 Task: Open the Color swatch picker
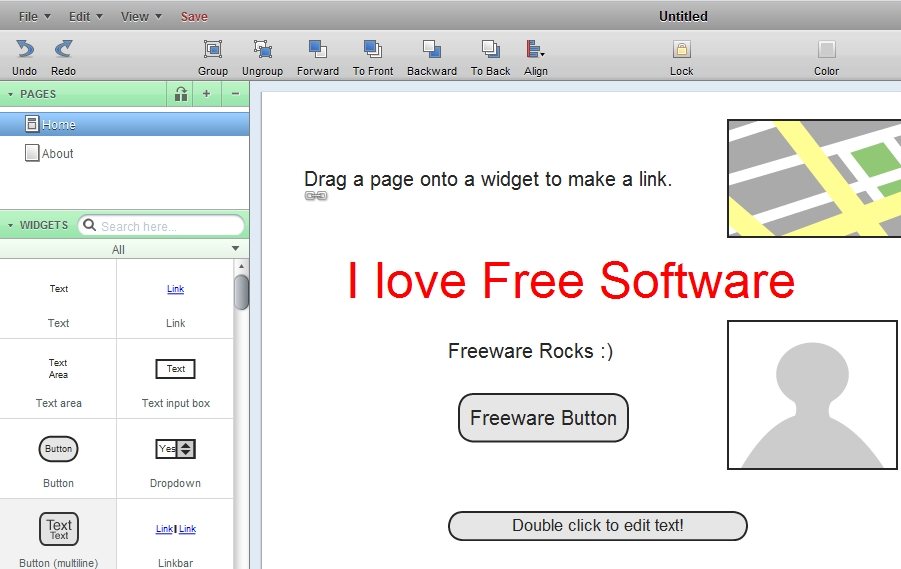tap(826, 49)
